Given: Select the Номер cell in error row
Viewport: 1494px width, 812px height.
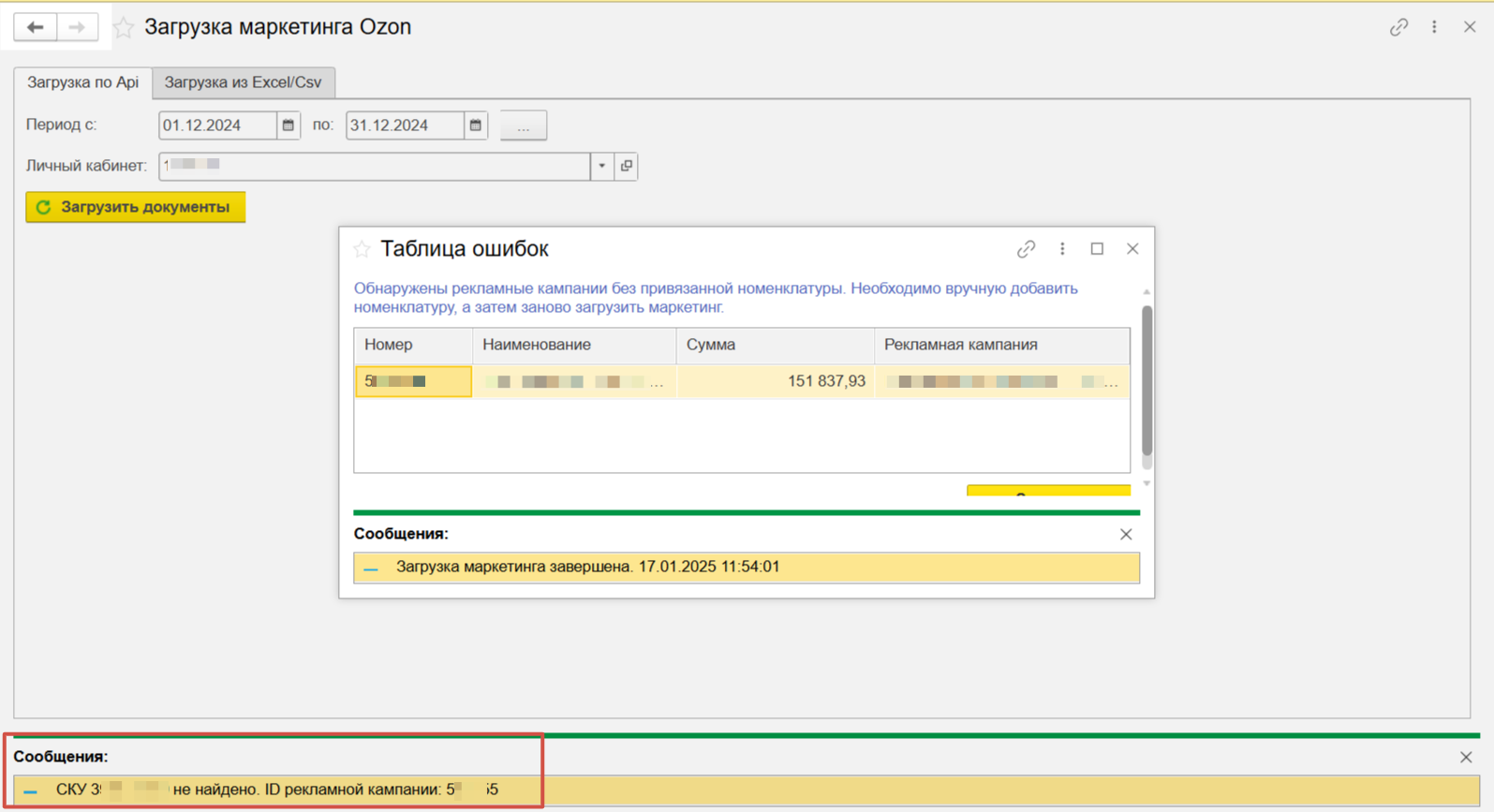Looking at the screenshot, I should coord(413,381).
